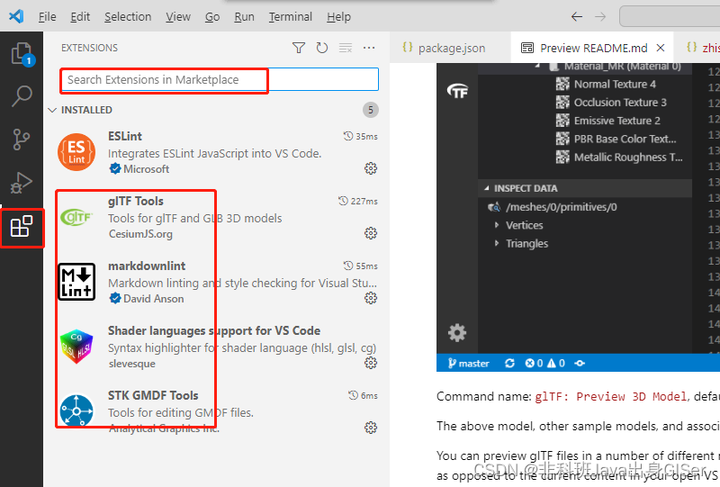Screen dimensions: 720x487
Task: Go back with the left arrow
Action: [577, 17]
